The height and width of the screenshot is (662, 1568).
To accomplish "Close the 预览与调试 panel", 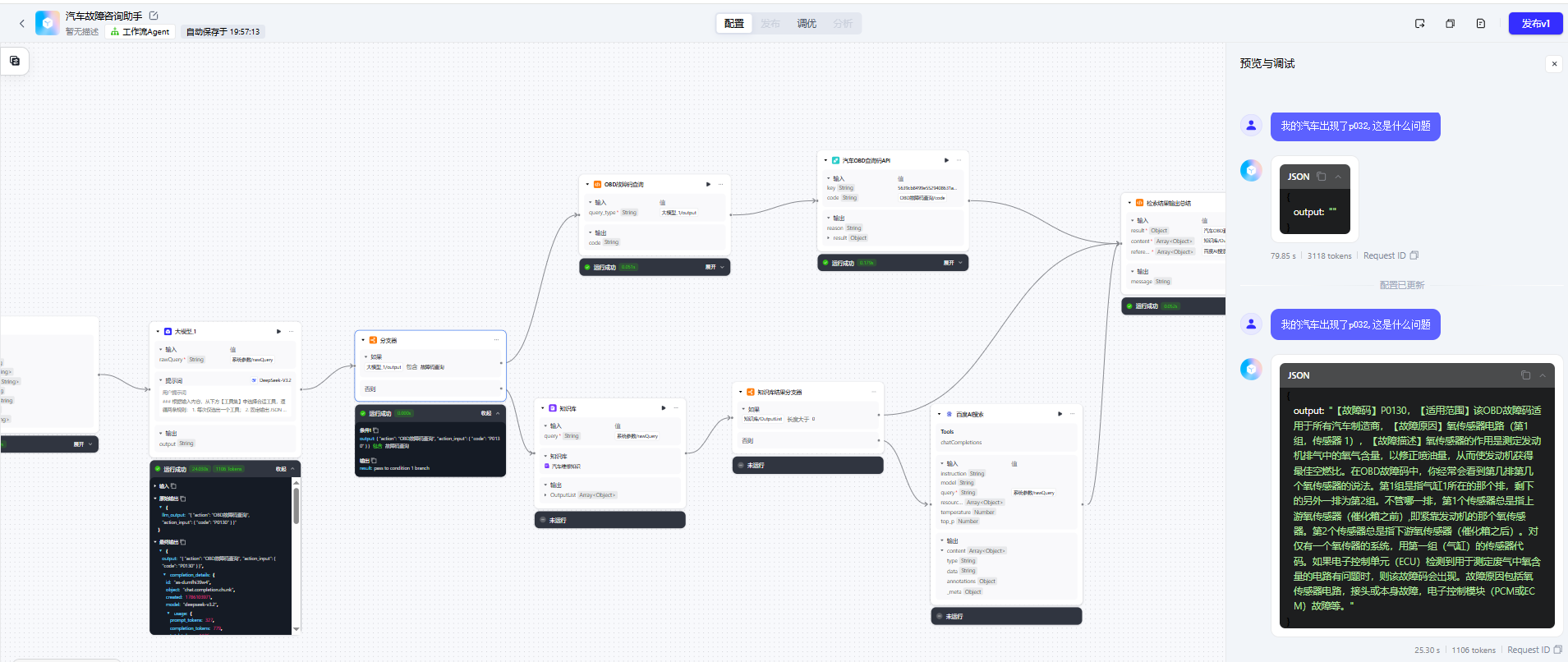I will tap(1553, 63).
